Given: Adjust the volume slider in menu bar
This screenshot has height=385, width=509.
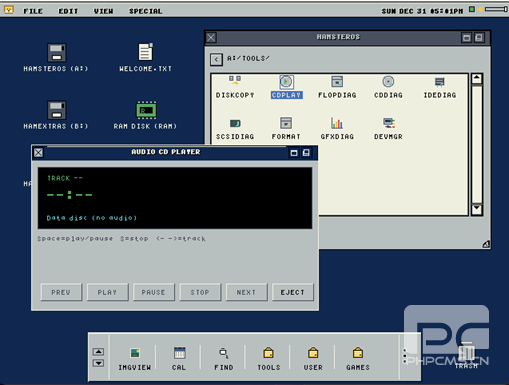Looking at the screenshot, I should tap(496, 9).
